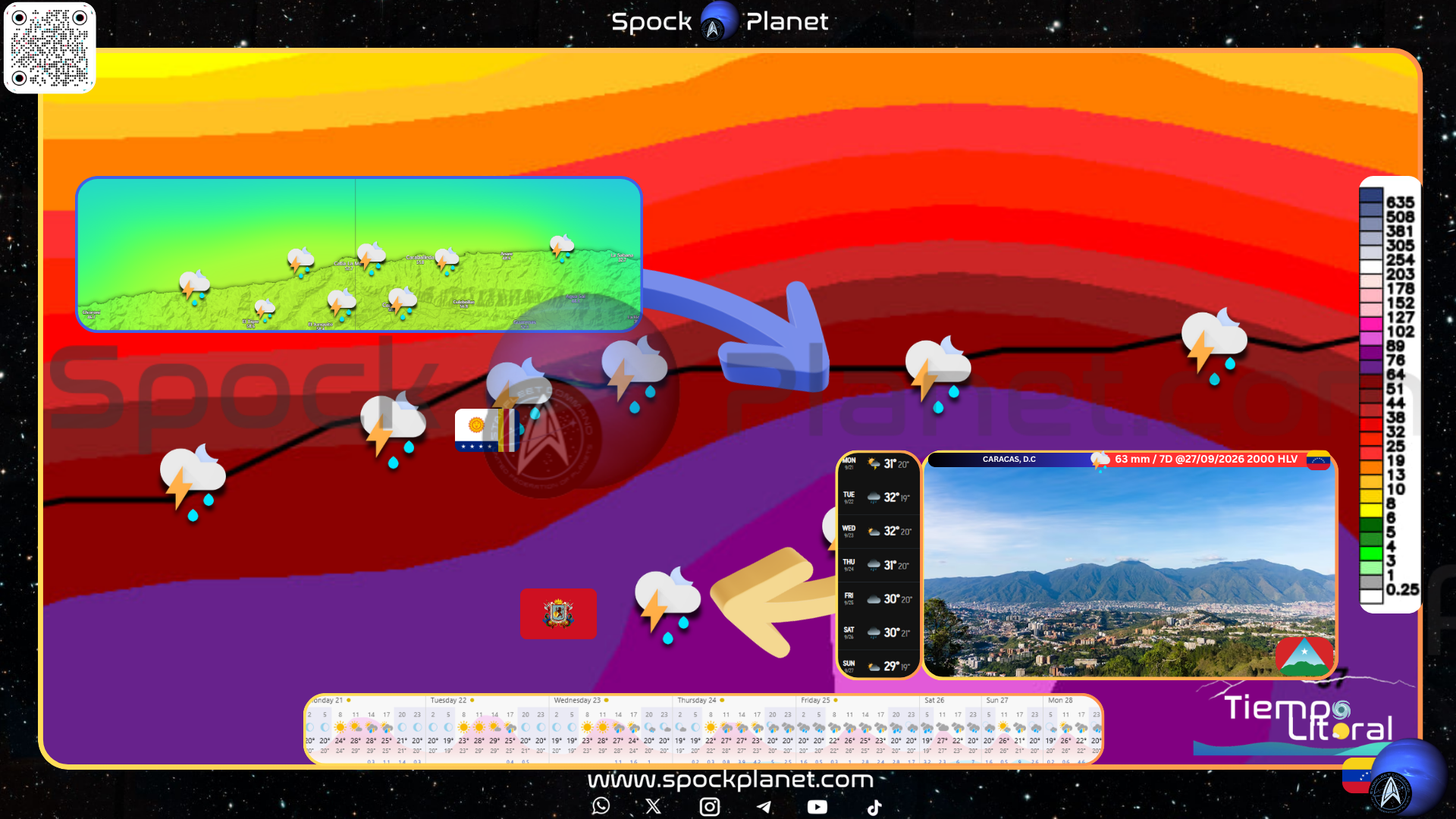Click the Venezuelan flag in the Caracas header

point(1318,460)
